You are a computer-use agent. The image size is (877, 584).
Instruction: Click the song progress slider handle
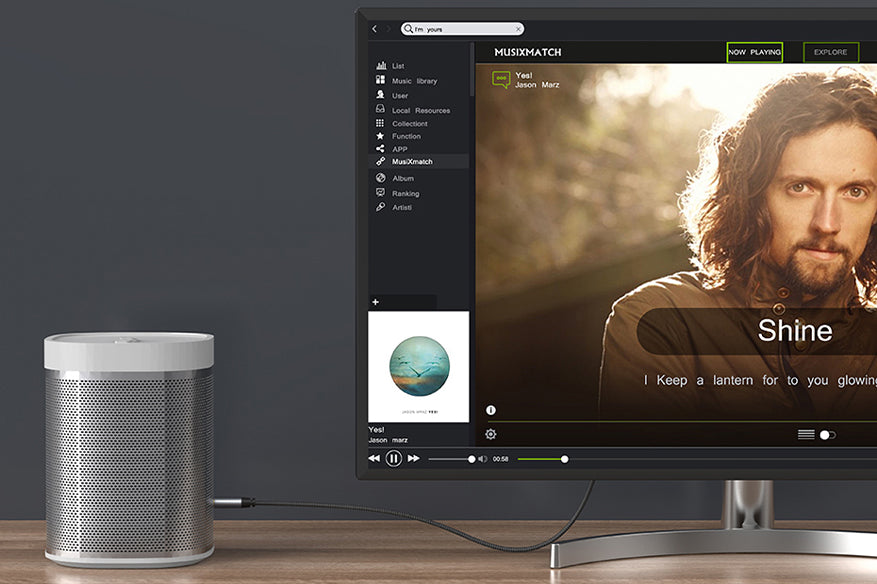pos(564,459)
